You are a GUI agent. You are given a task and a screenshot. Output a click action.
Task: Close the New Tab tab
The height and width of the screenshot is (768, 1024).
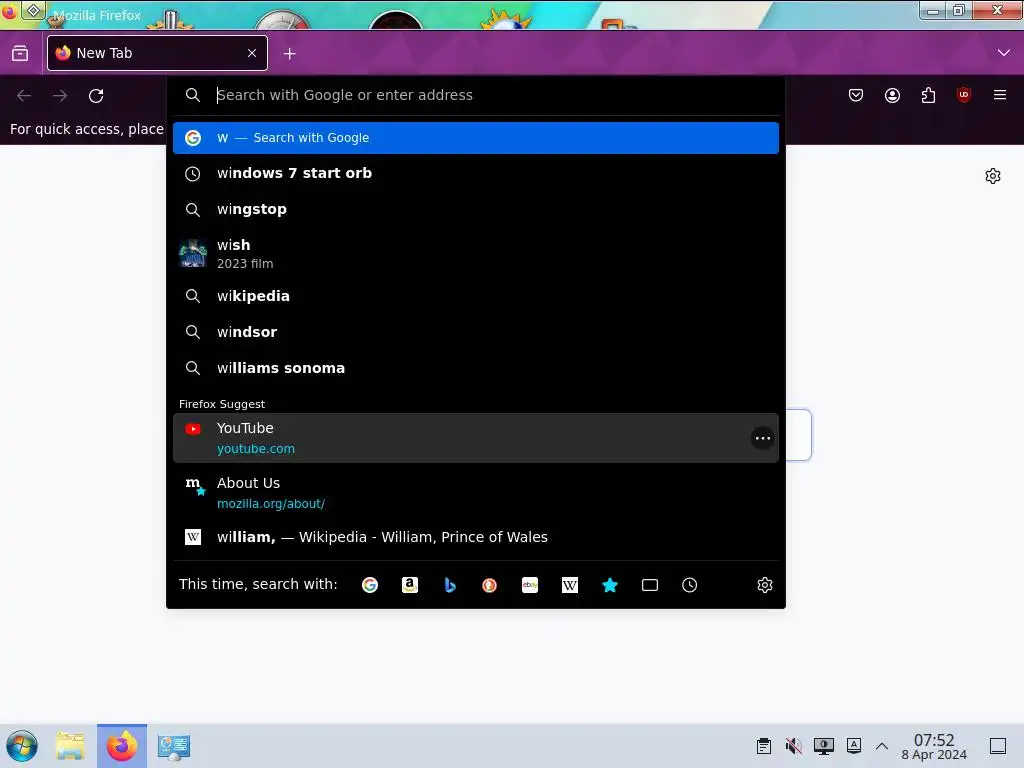point(252,53)
